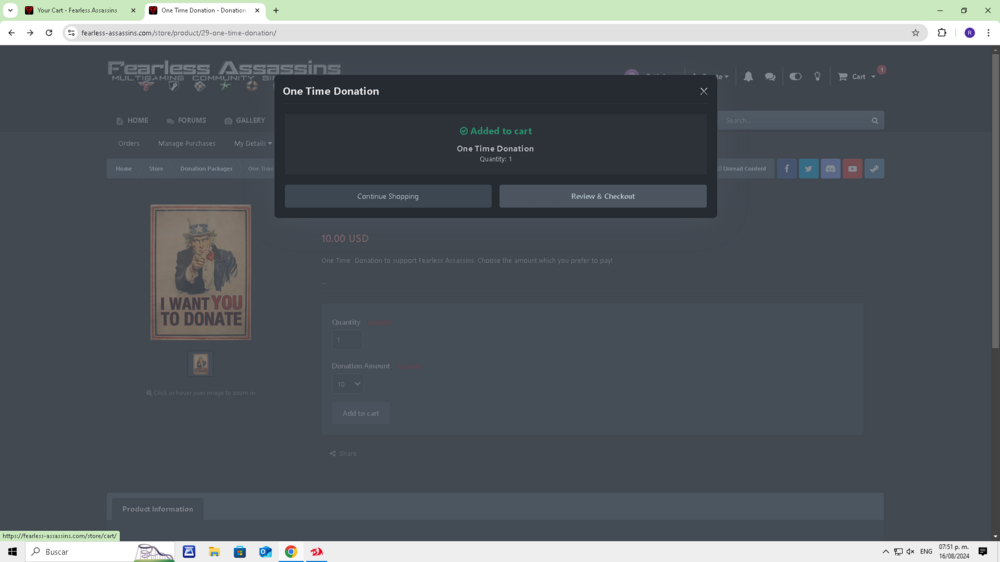Click Donation Packages breadcrumb
Image resolution: width=1000 pixels, height=562 pixels.
pos(206,168)
